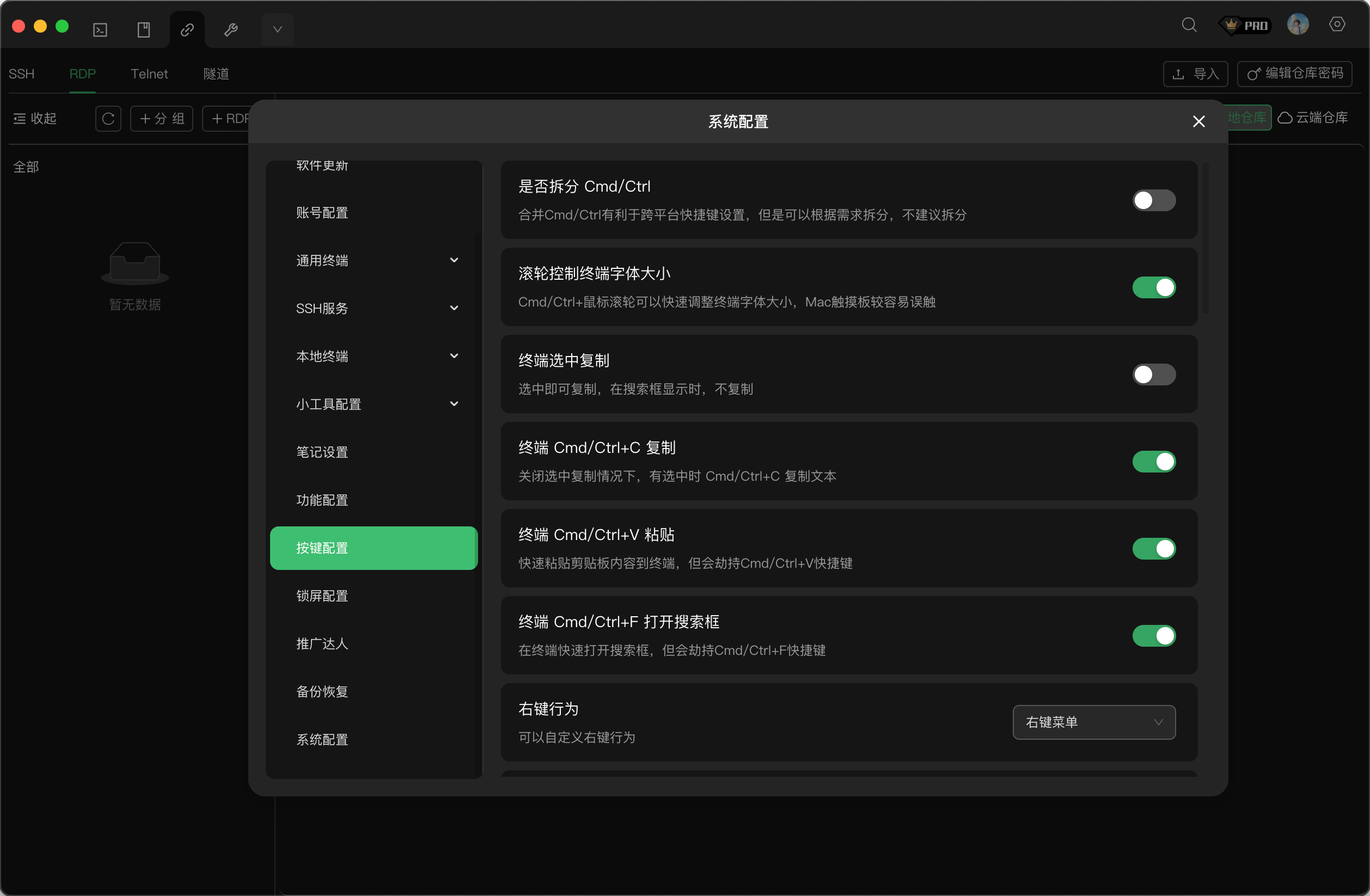Image resolution: width=1370 pixels, height=896 pixels.
Task: Switch to the Telnet tab
Action: pyautogui.click(x=149, y=73)
